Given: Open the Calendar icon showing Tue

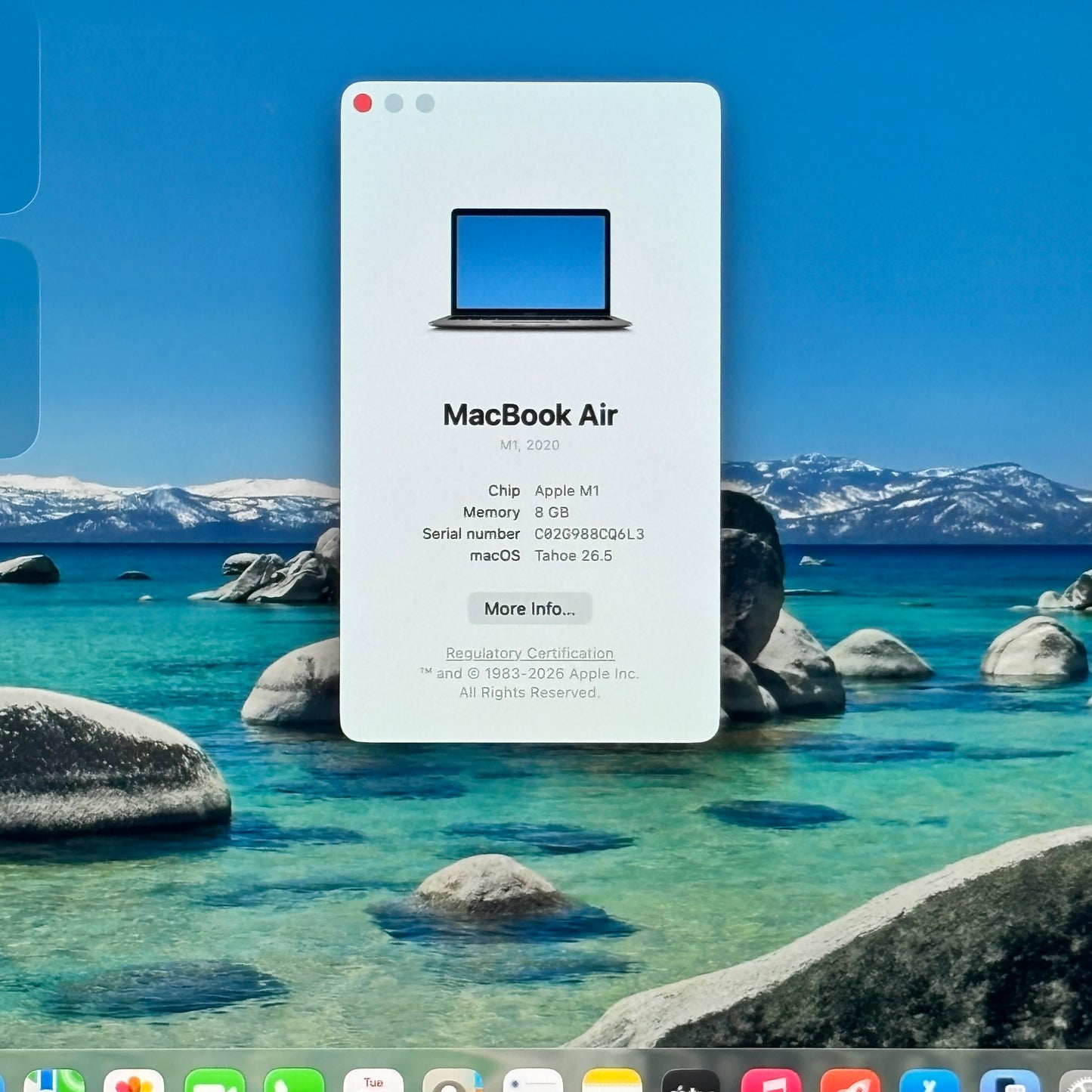Looking at the screenshot, I should pos(373,1081).
